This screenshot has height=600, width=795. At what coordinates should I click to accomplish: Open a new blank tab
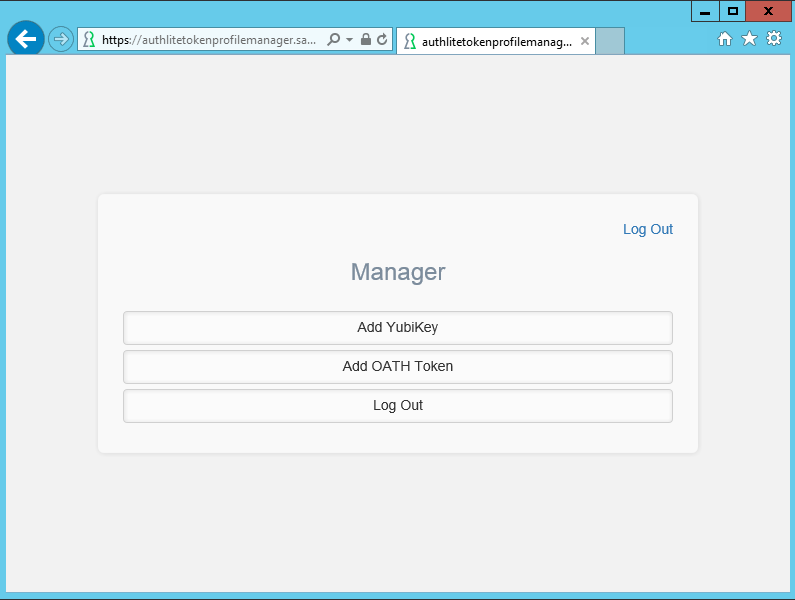pos(609,41)
